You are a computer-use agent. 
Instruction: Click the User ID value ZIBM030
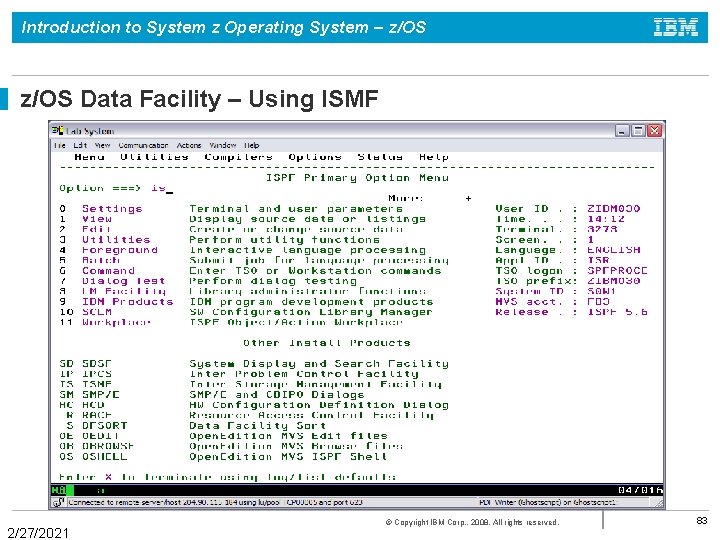[613, 209]
